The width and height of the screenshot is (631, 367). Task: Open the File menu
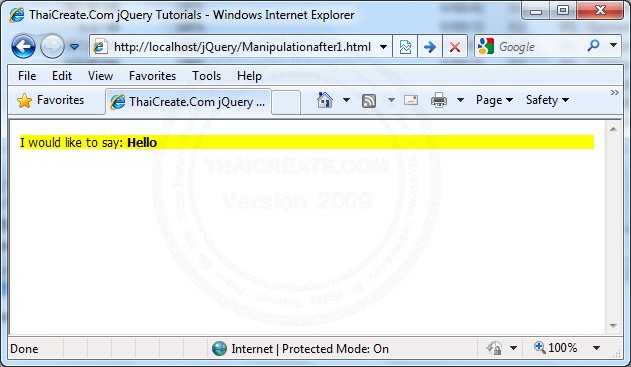[27, 76]
